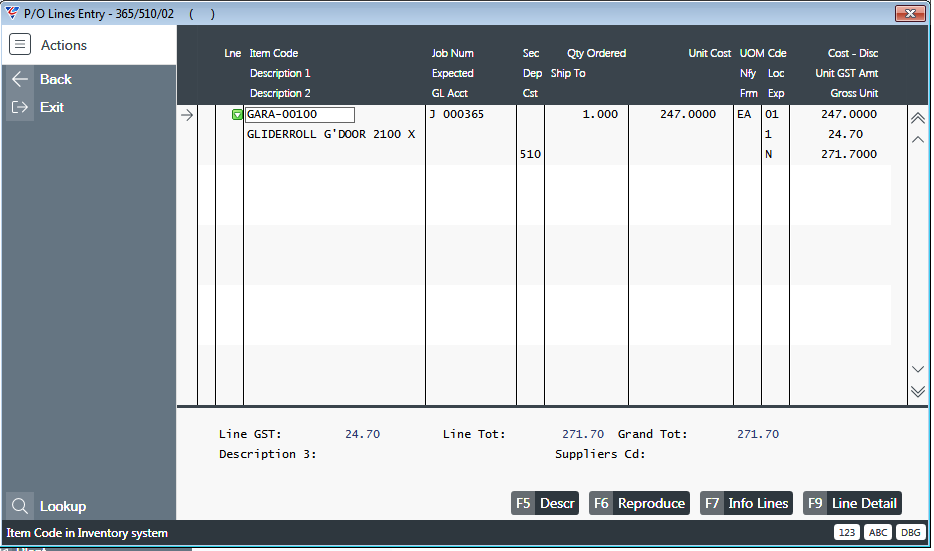Image resolution: width=934 pixels, height=551 pixels.
Task: Click the Unit Cost column header
Action: (x=709, y=53)
